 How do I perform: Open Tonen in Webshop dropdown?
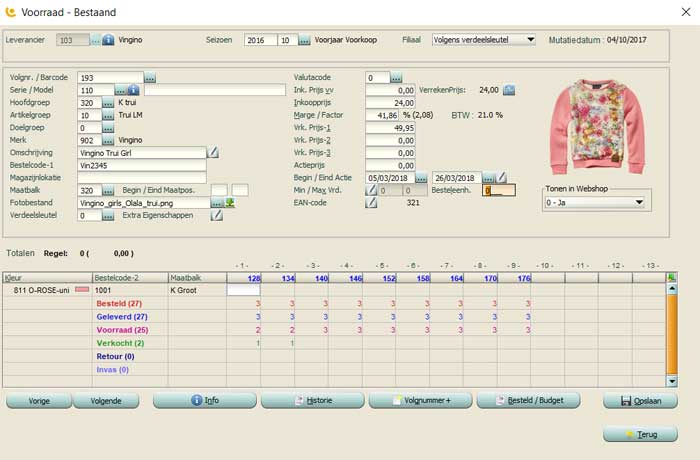pos(595,202)
